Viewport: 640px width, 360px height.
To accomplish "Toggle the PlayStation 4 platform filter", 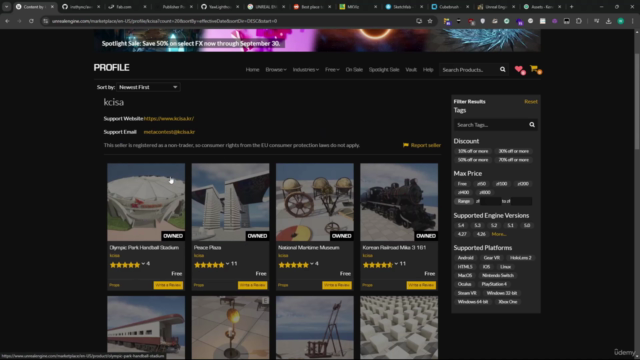I will [x=494, y=284].
